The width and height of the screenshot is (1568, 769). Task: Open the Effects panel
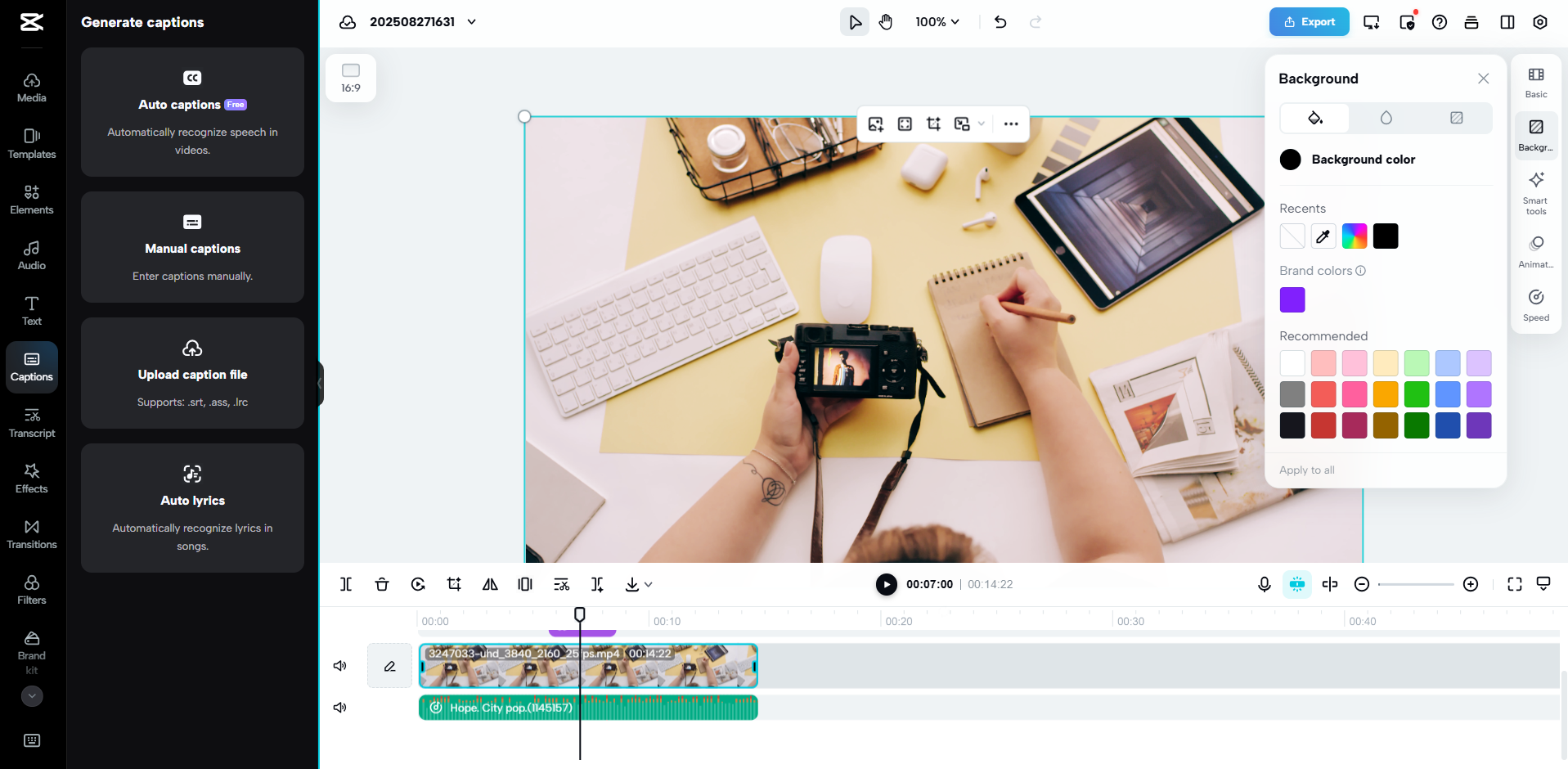click(31, 477)
